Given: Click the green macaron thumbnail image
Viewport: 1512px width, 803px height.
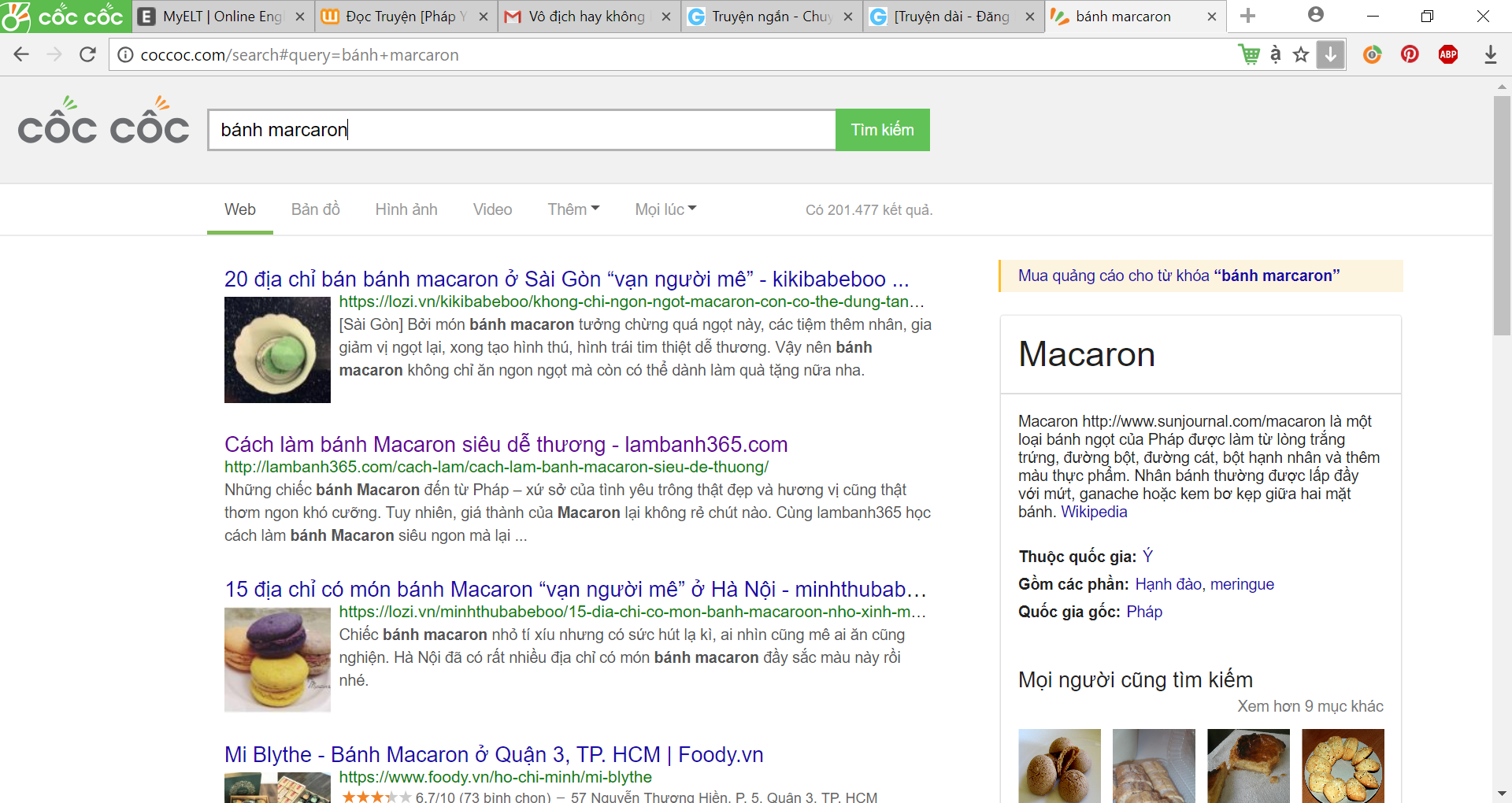Looking at the screenshot, I should click(277, 350).
